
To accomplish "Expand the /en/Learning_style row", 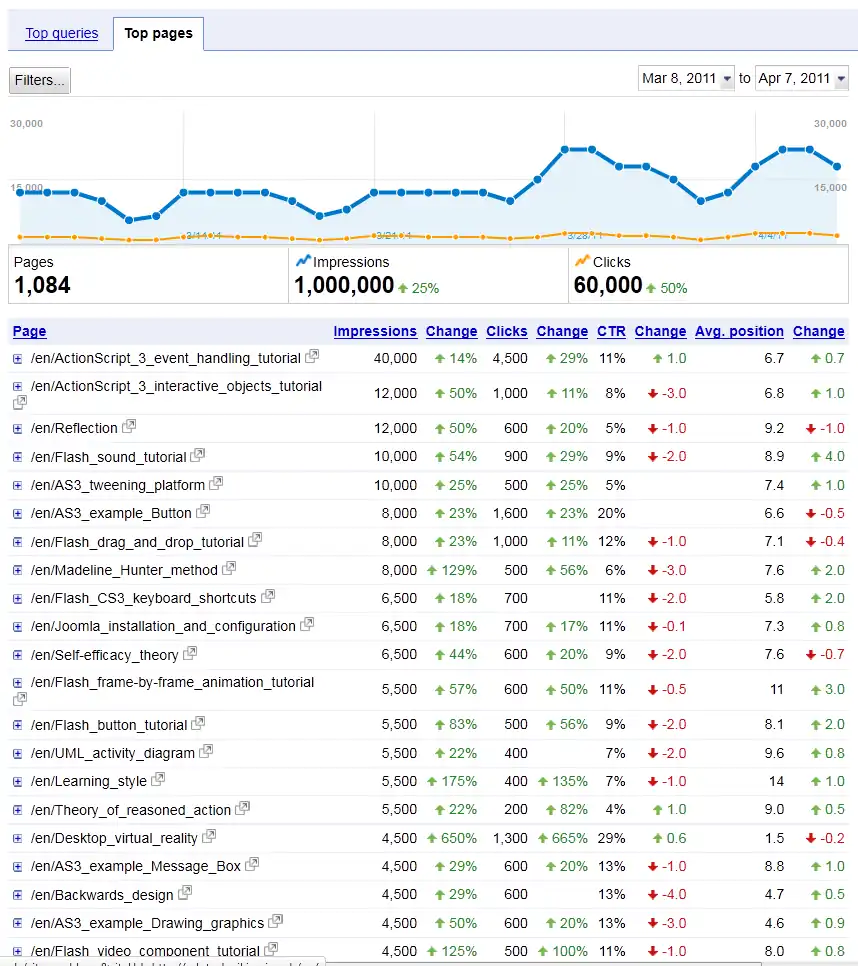I will pos(17,782).
